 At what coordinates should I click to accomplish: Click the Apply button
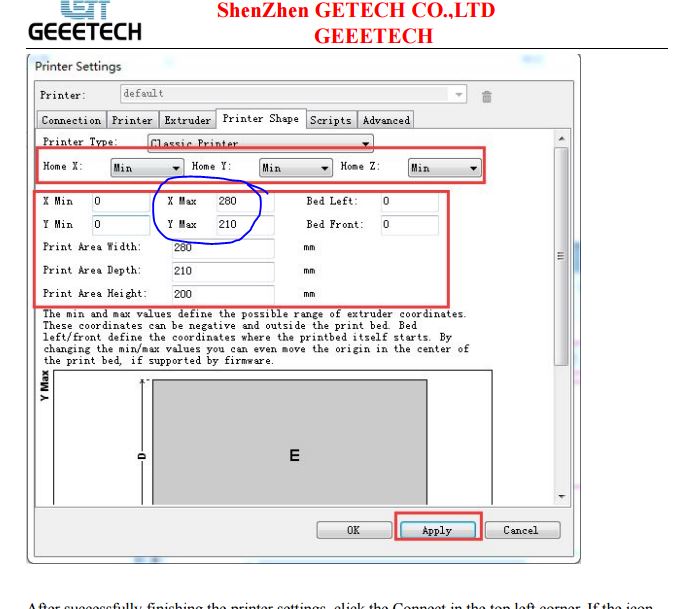pos(438,530)
